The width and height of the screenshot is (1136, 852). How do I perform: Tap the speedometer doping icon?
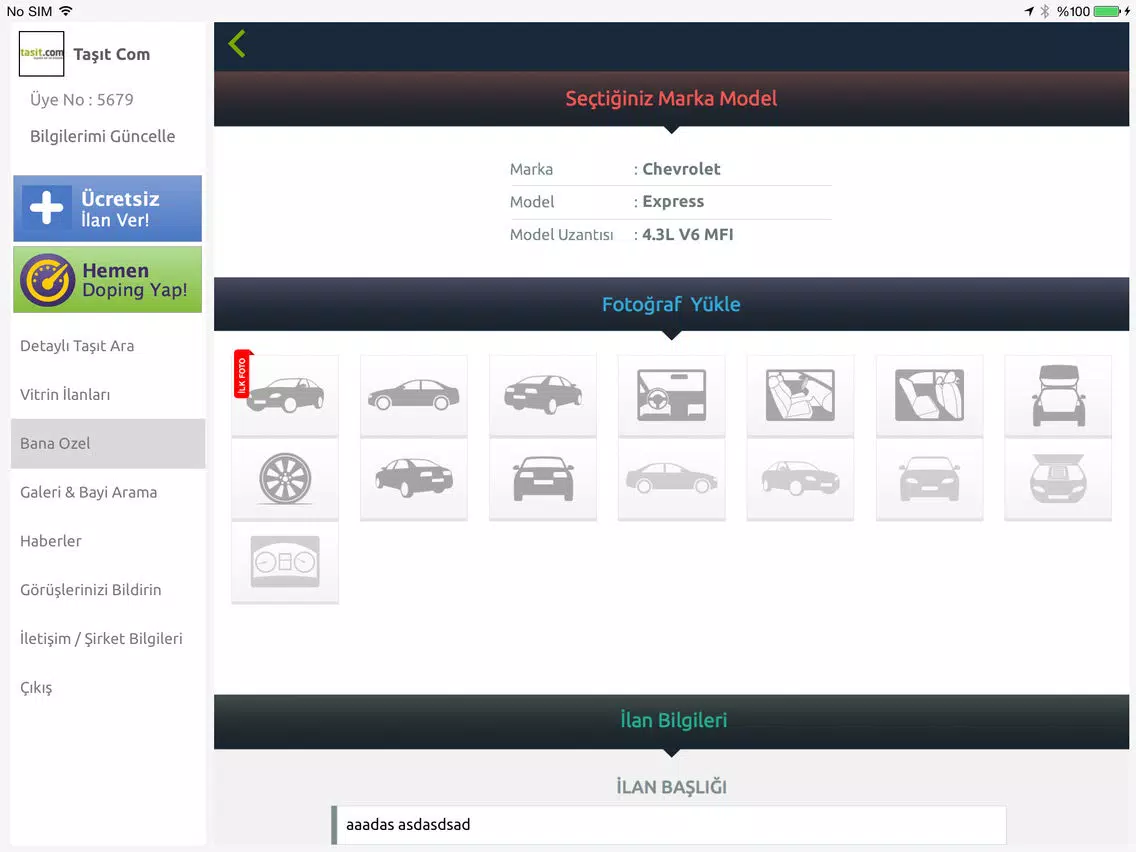point(47,280)
